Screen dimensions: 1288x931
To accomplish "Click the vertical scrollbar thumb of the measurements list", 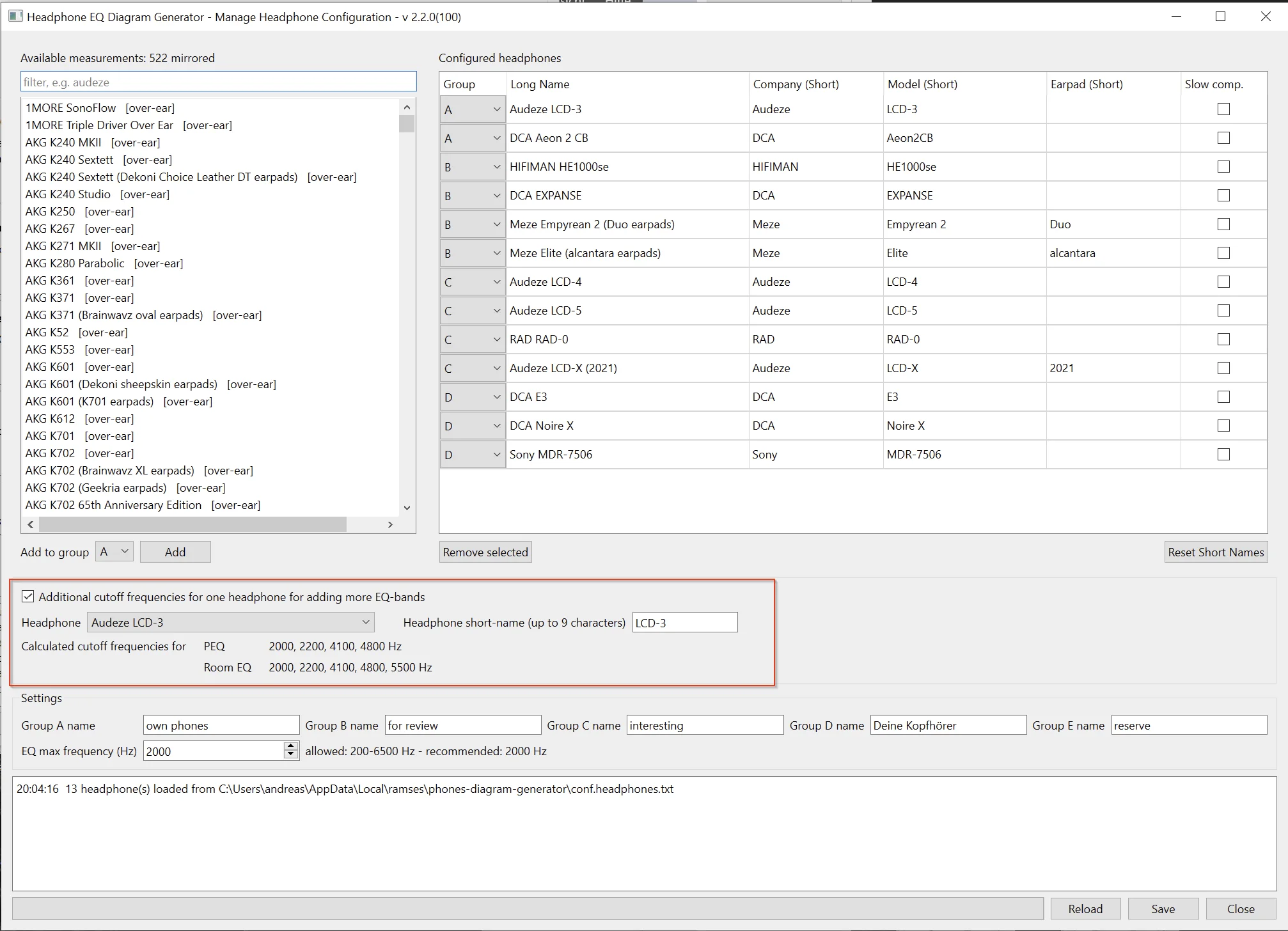I will [407, 123].
